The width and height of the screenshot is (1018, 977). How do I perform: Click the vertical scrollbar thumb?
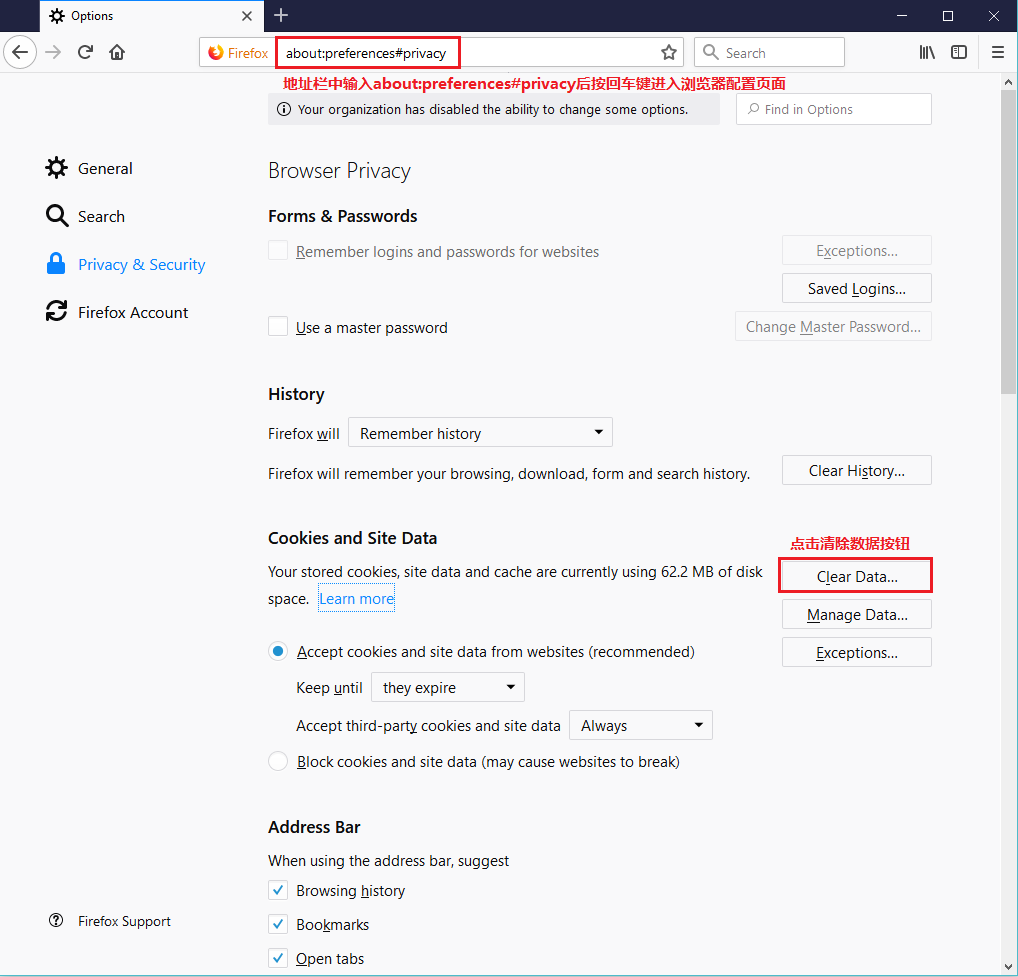[1008, 240]
